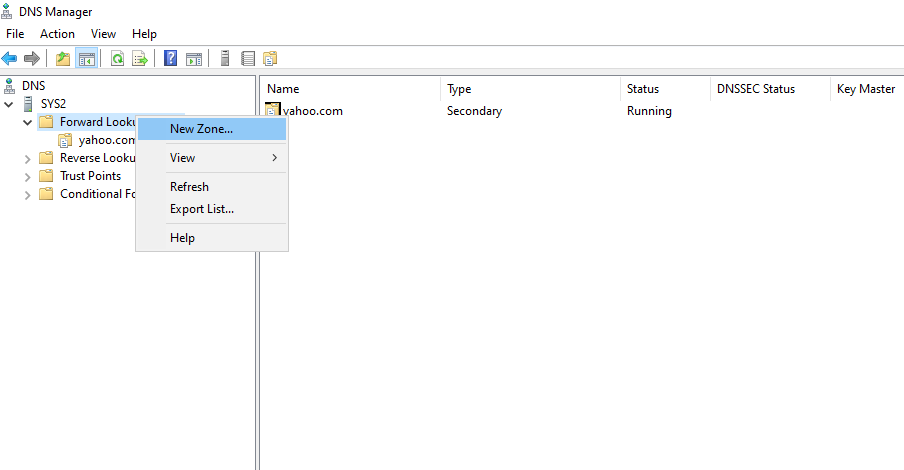The width and height of the screenshot is (904, 470).
Task: Select yahoo.com name in list pane
Action: 313,111
